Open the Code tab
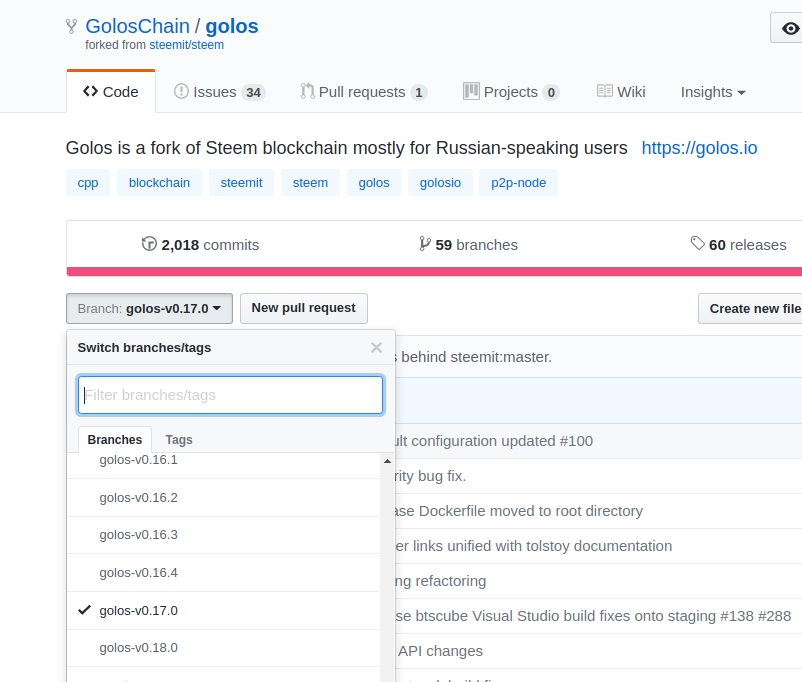 (x=111, y=92)
